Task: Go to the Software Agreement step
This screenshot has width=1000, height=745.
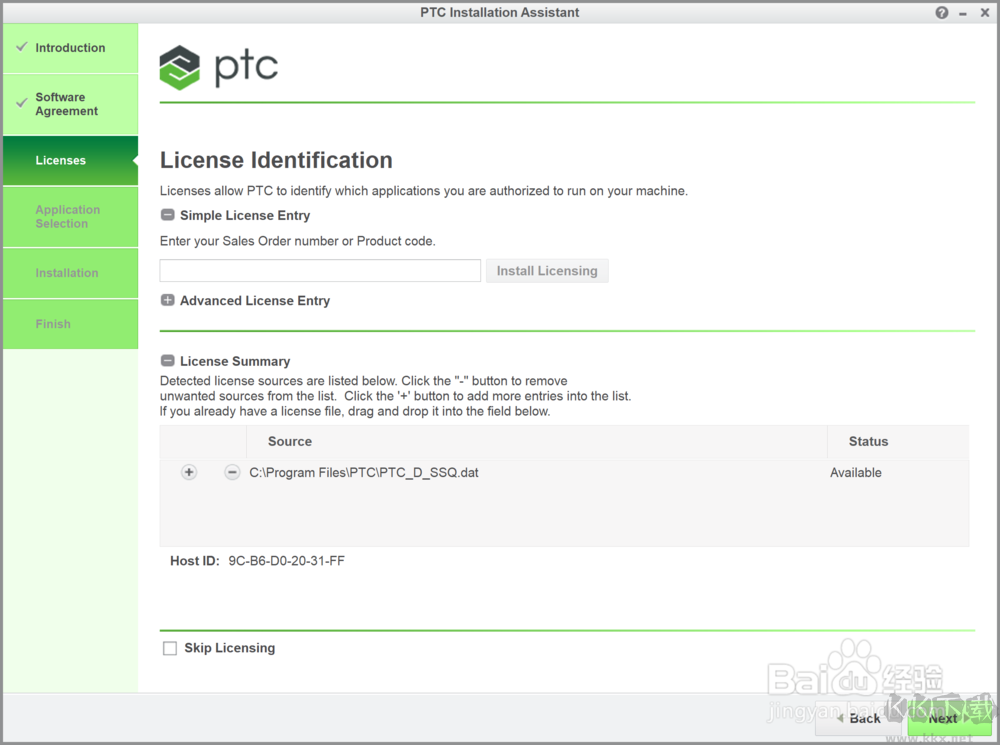Action: click(x=71, y=104)
